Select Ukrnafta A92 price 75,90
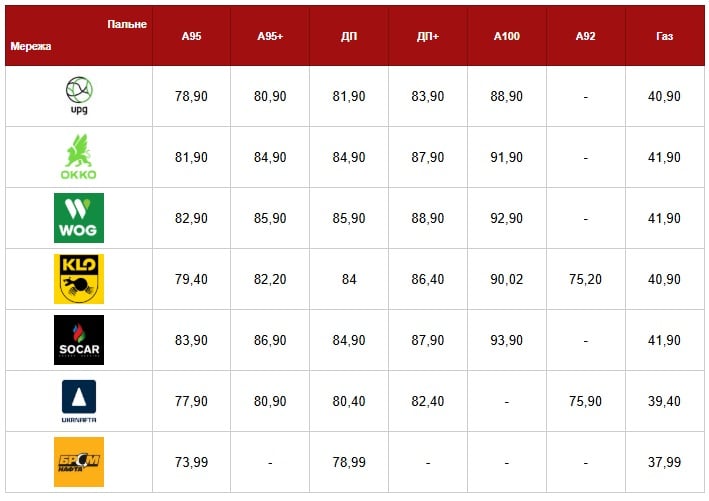The image size is (709, 501). (x=586, y=401)
